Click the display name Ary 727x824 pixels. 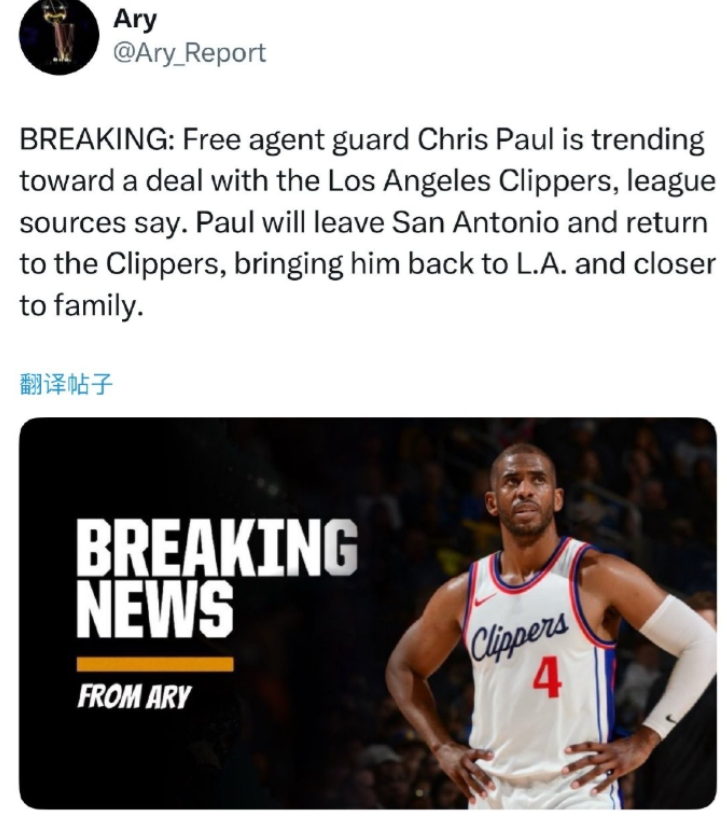[x=135, y=19]
